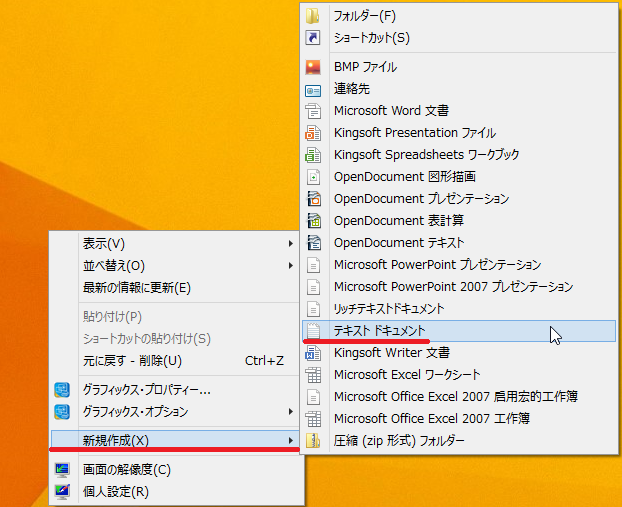The image size is (622, 507).
Task: Select Kingsoft Spreadsheets ワークブック text
Action: (x=426, y=155)
